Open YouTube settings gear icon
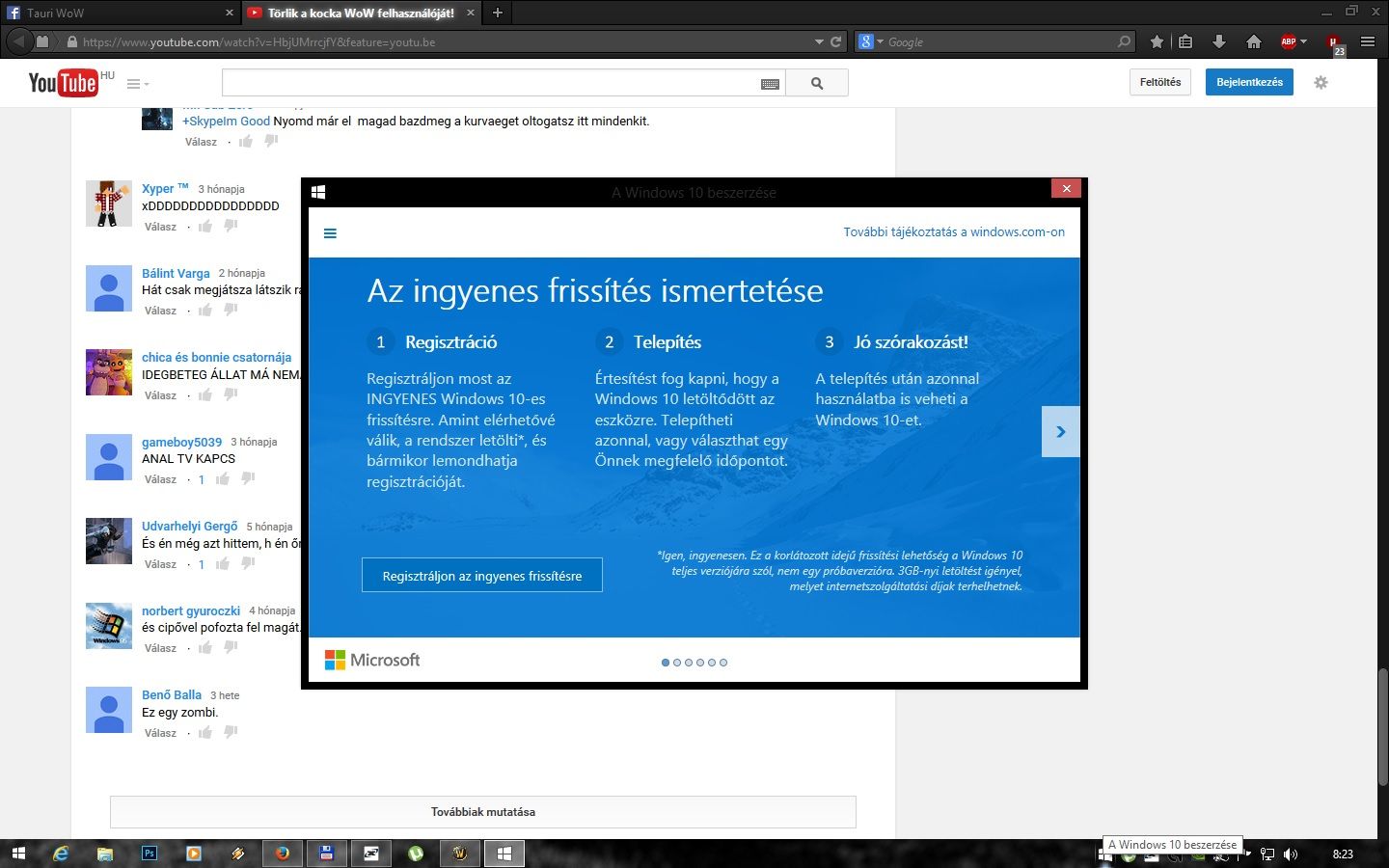 point(1321,82)
